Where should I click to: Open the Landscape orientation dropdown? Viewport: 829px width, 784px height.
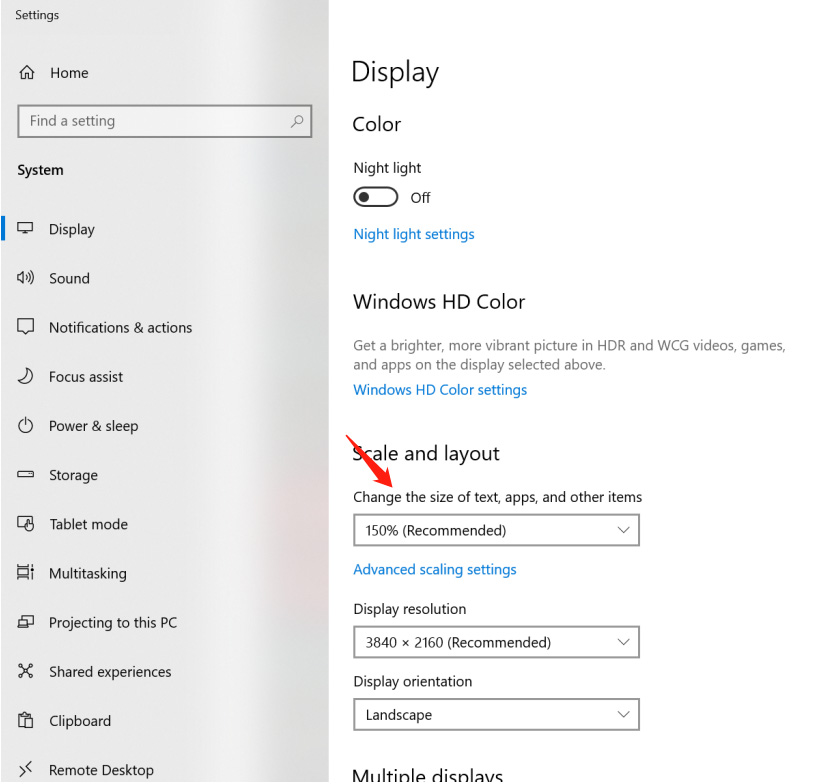496,715
